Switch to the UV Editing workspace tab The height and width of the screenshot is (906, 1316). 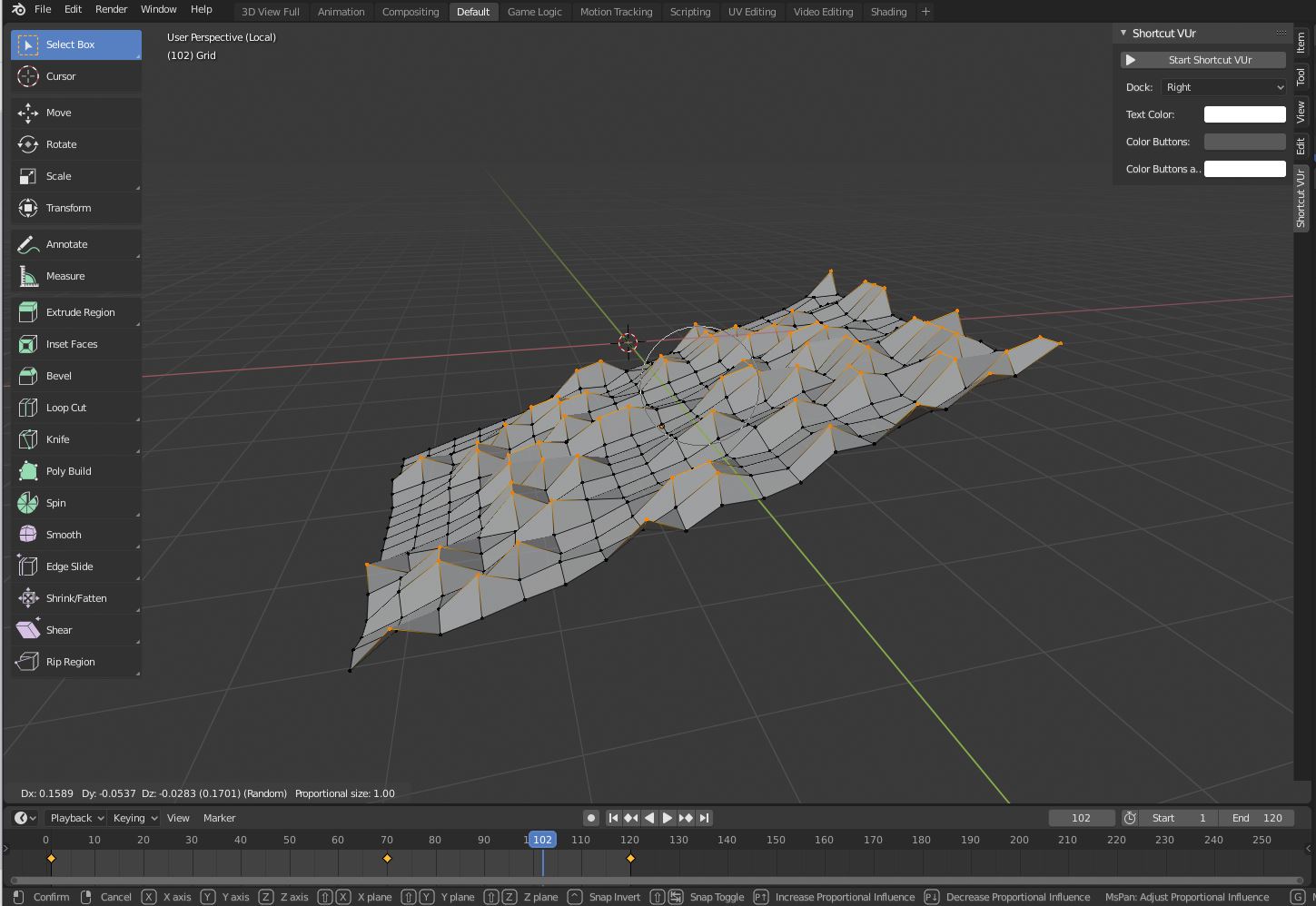click(751, 12)
